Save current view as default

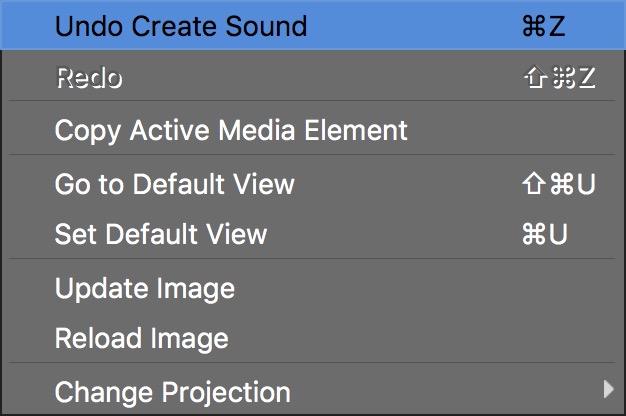coord(161,235)
